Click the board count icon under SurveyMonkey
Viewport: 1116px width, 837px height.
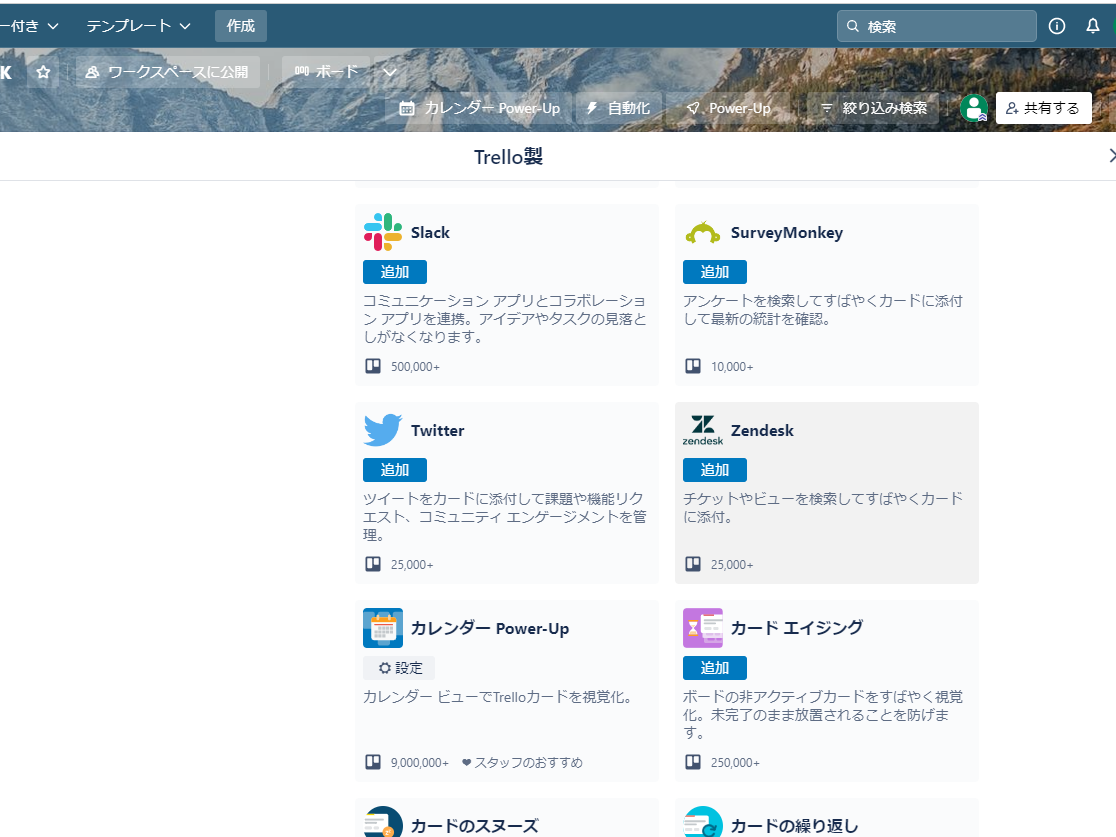point(693,366)
